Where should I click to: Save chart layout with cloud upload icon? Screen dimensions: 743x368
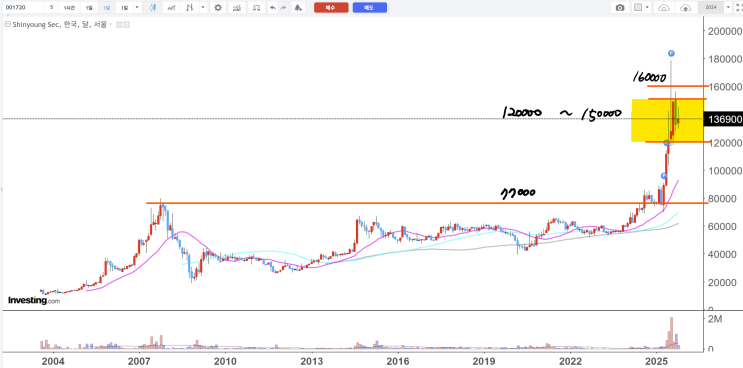pos(686,8)
